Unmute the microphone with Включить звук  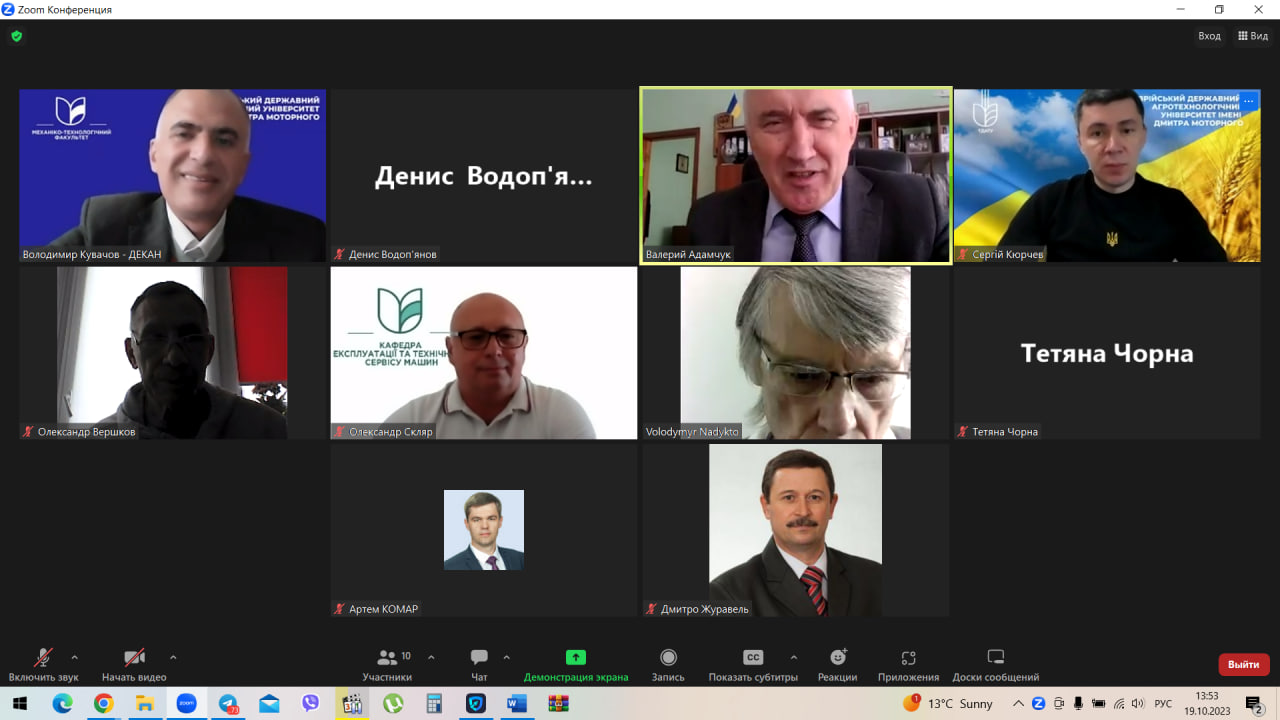(43, 665)
